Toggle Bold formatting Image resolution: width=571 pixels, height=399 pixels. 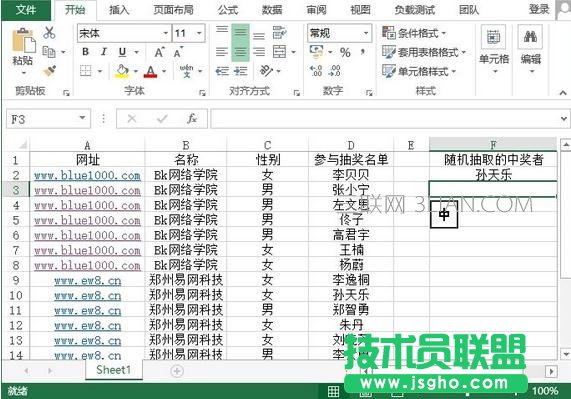(x=86, y=52)
